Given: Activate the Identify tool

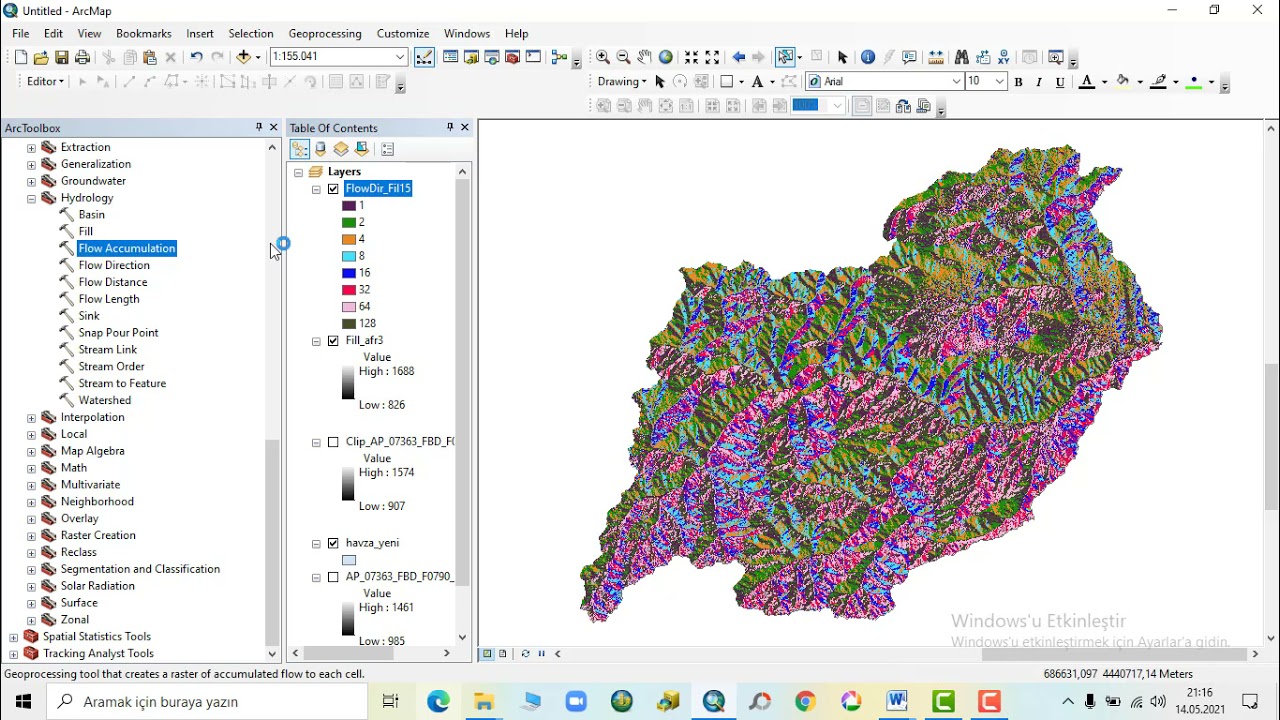Looking at the screenshot, I should click(x=868, y=58).
